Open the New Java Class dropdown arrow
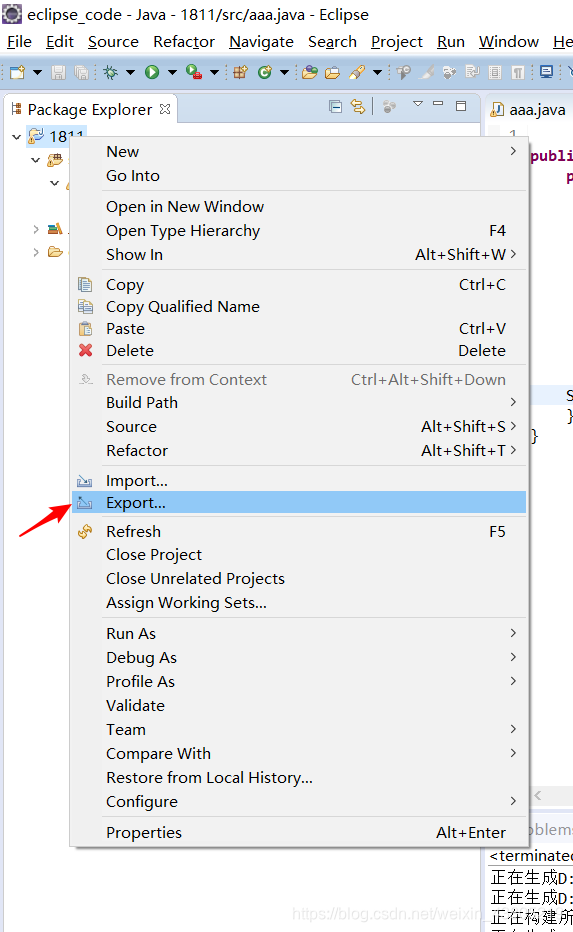Viewport: 573px width, 932px height. [x=284, y=73]
